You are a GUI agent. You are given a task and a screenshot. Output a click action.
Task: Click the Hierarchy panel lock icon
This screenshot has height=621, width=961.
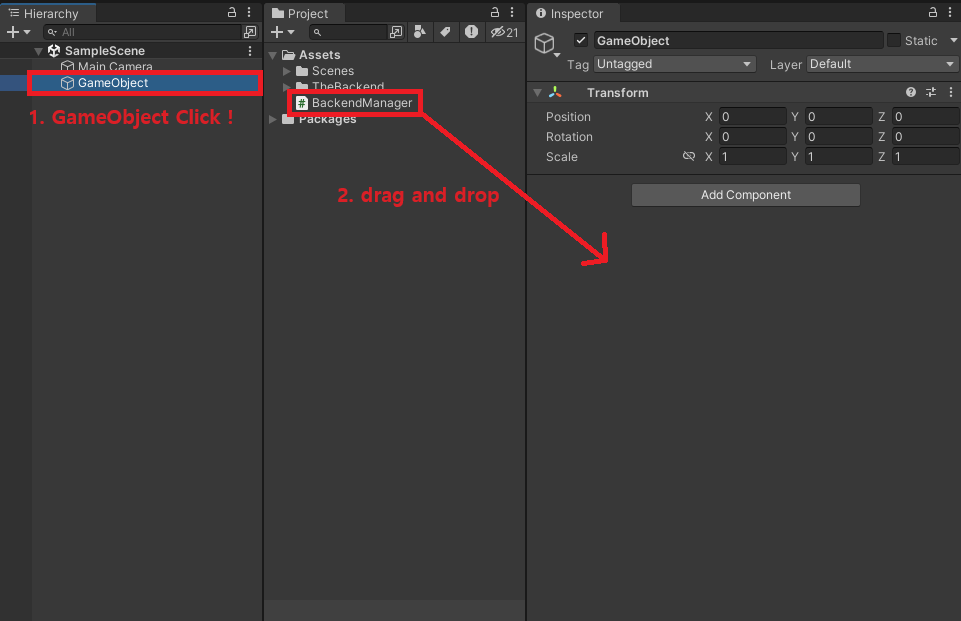[232, 12]
